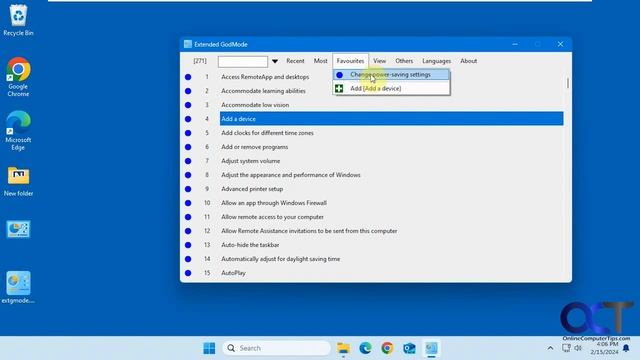Screen dimensions: 640x360
Task: Select highlighted Add a device row
Action: pyautogui.click(x=391, y=119)
